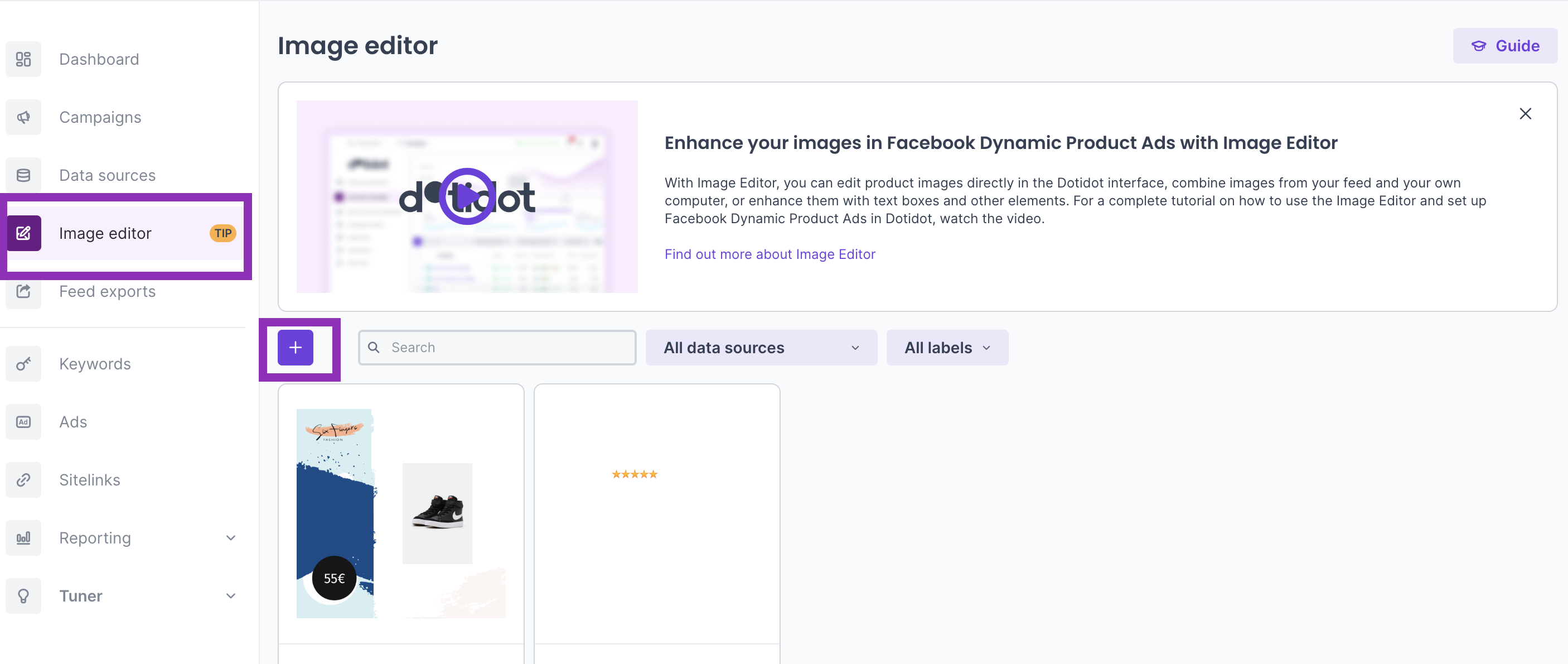Click the Data sources database icon
The width and height of the screenshot is (1568, 664).
[x=23, y=175]
